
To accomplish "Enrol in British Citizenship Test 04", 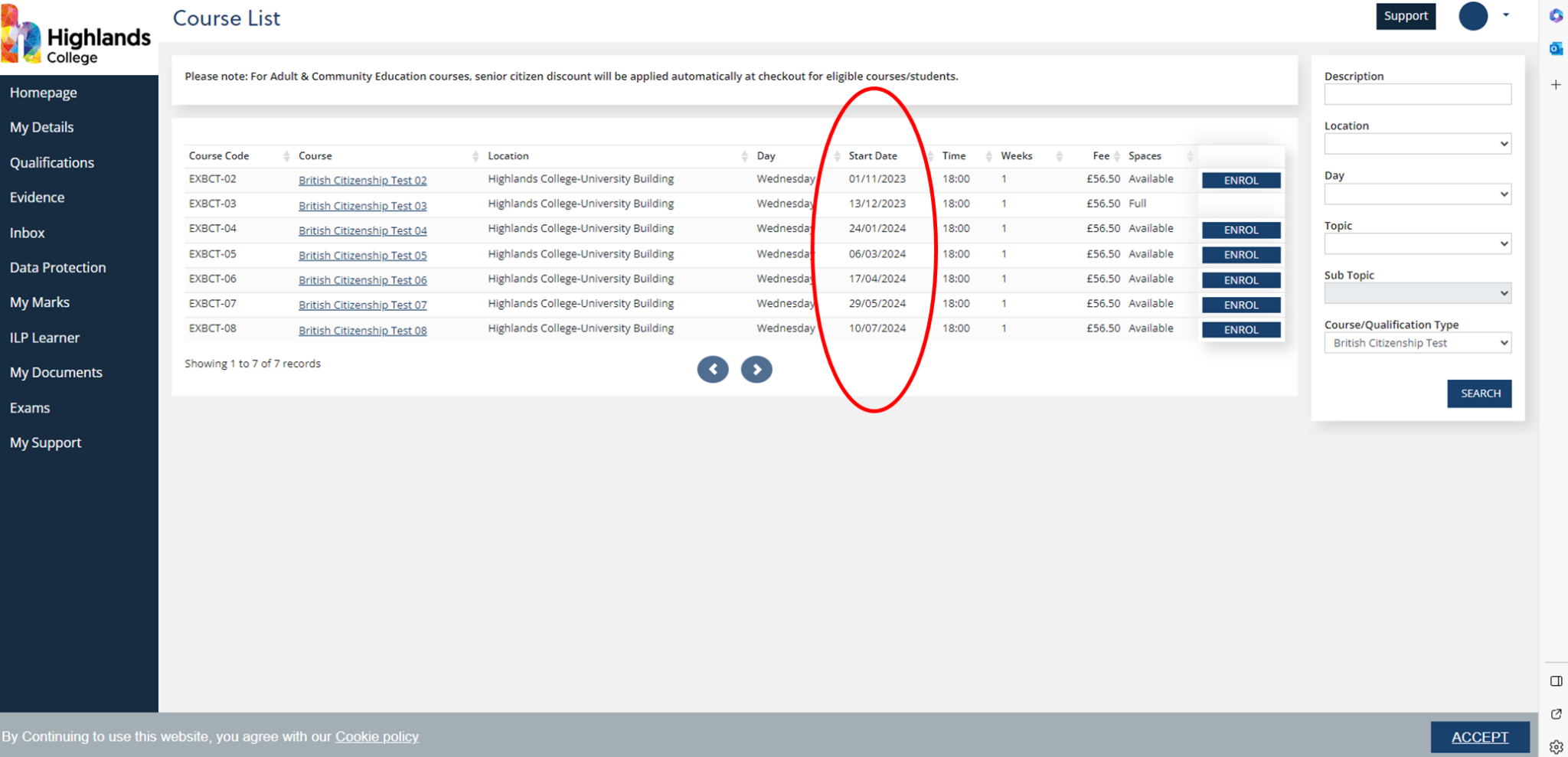I will pyautogui.click(x=1241, y=230).
